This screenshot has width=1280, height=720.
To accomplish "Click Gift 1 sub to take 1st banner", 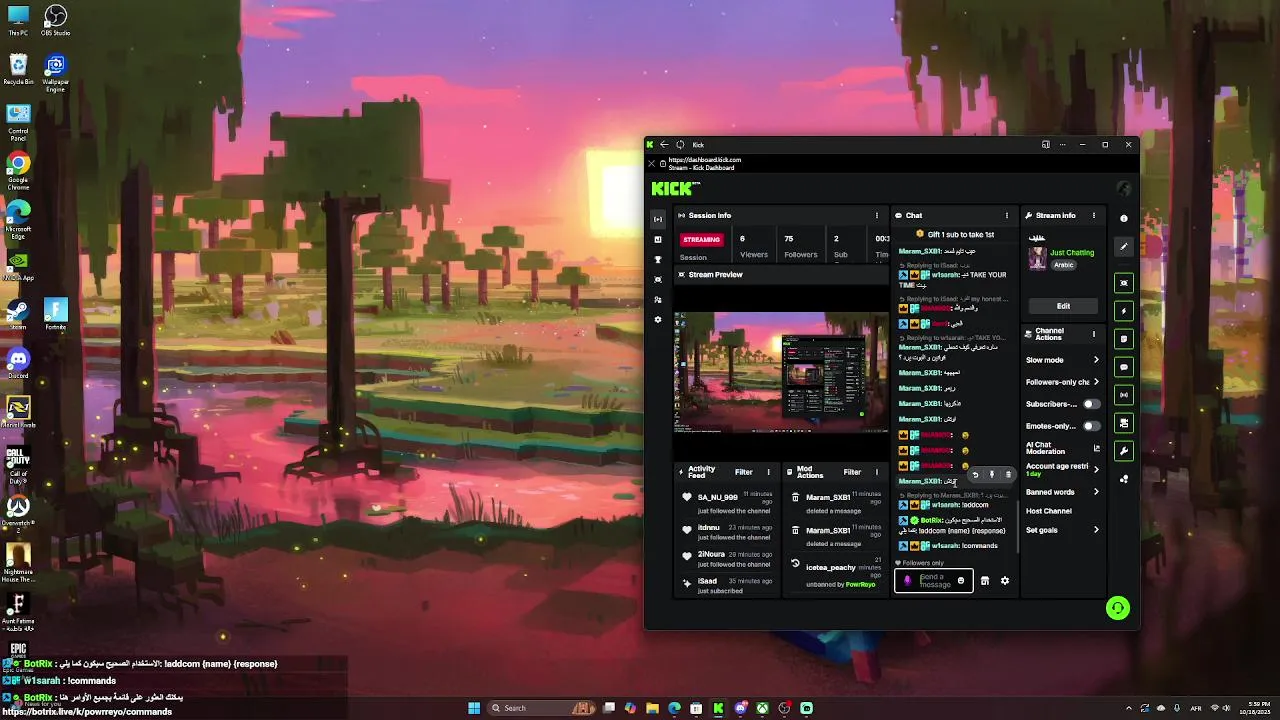I will [956, 234].
